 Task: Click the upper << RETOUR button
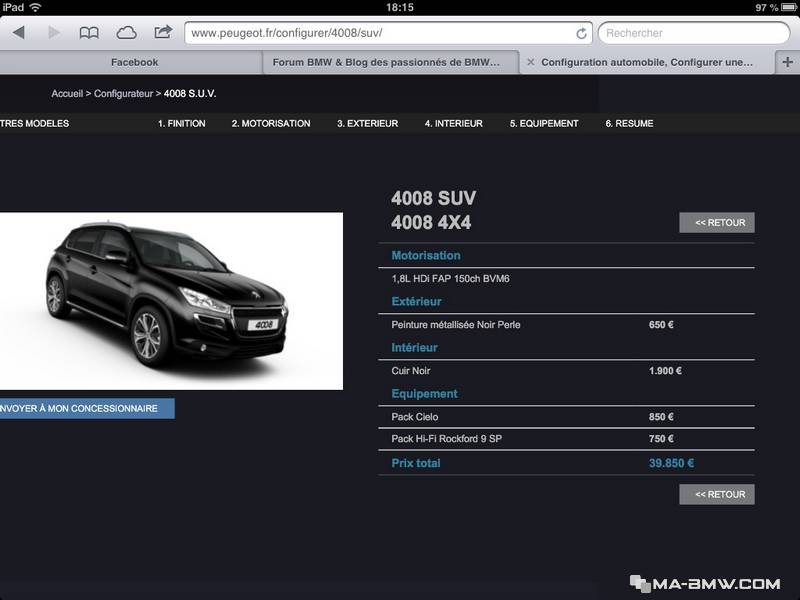[717, 222]
